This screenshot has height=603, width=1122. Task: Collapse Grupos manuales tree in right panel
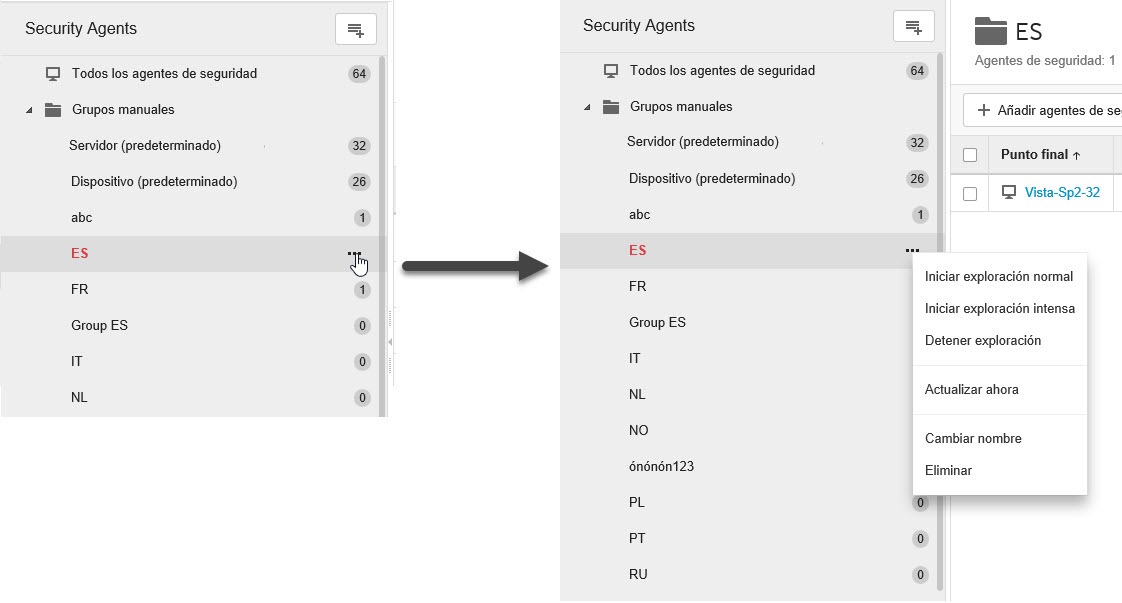point(587,108)
